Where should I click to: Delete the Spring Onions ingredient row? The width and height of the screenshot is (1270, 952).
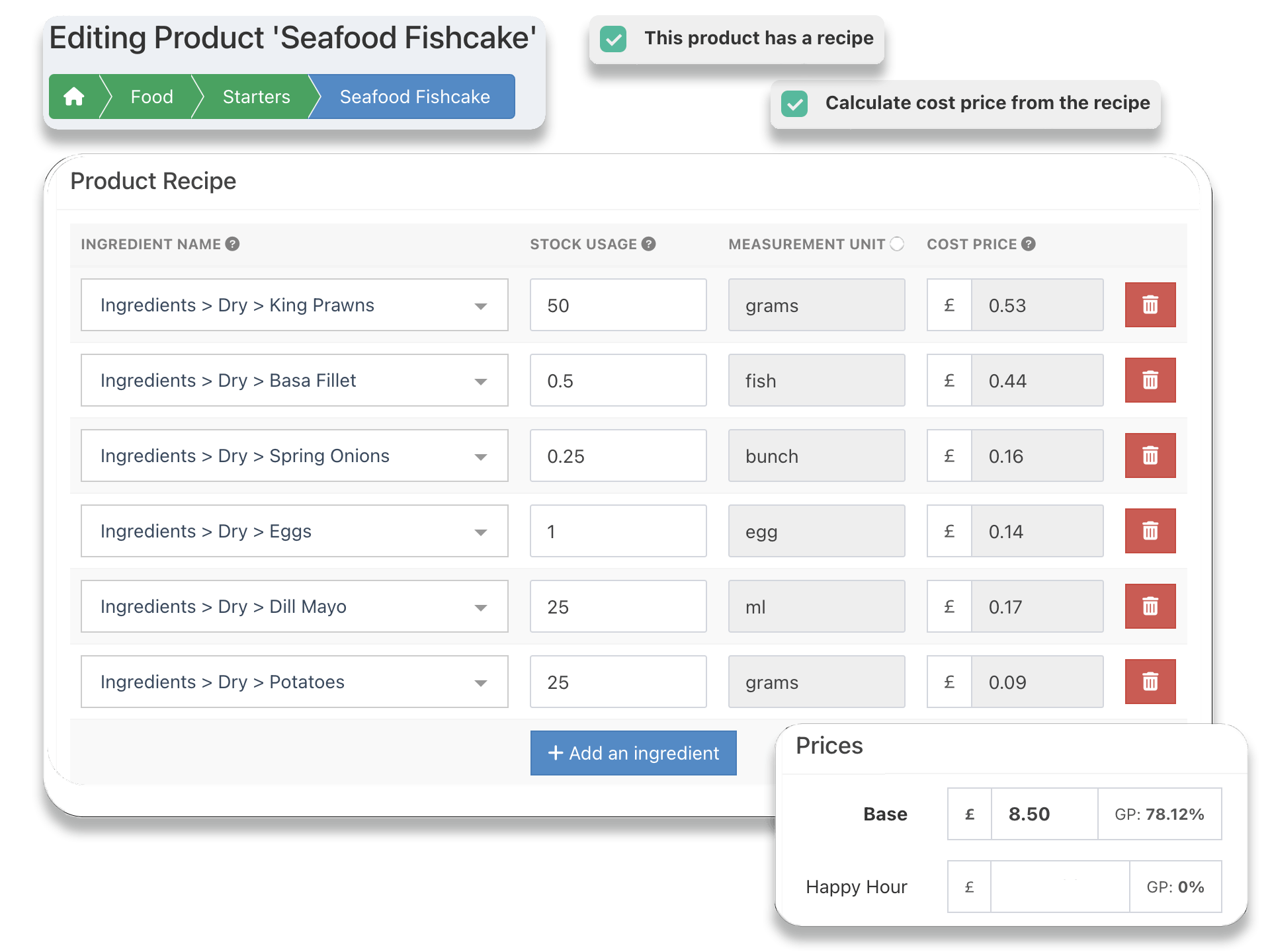(x=1150, y=456)
